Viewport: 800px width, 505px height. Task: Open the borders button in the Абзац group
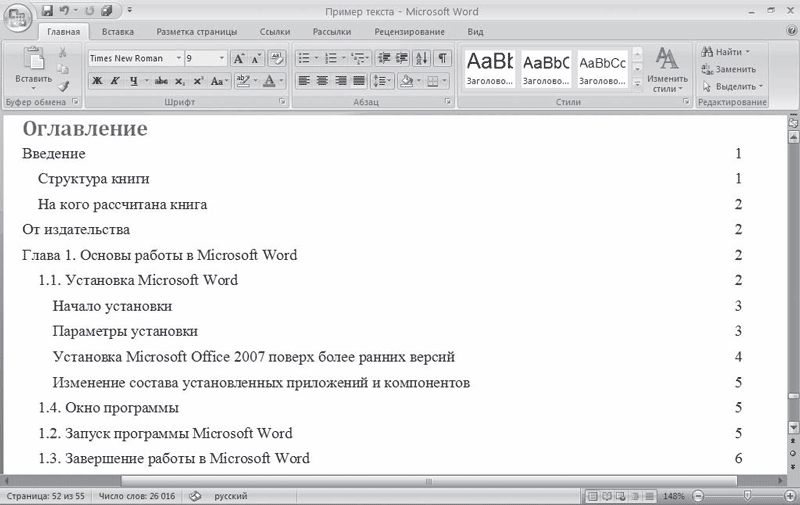click(x=433, y=81)
